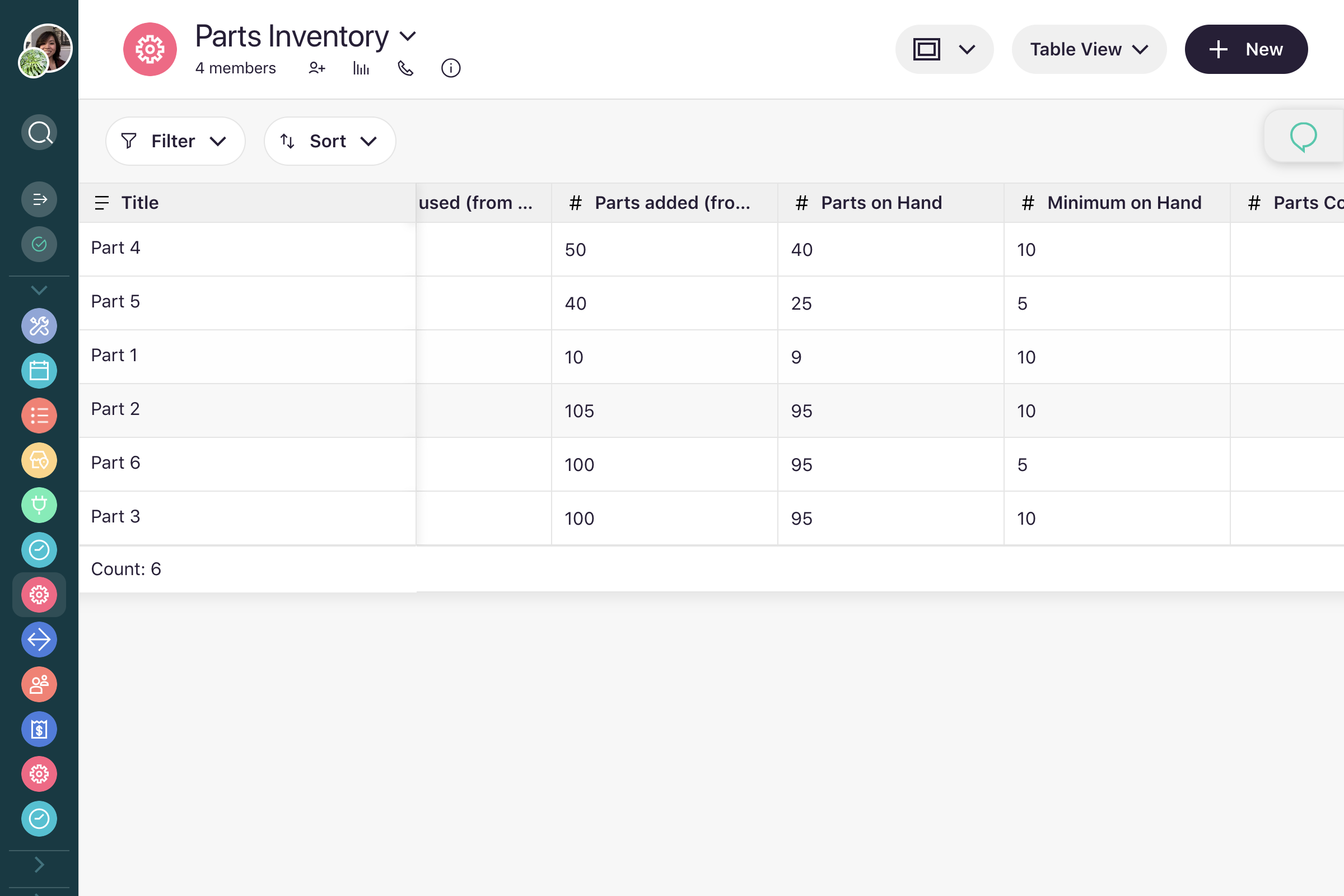Viewport: 1344px width, 896px height.
Task: Open the info icon in header
Action: click(x=451, y=68)
